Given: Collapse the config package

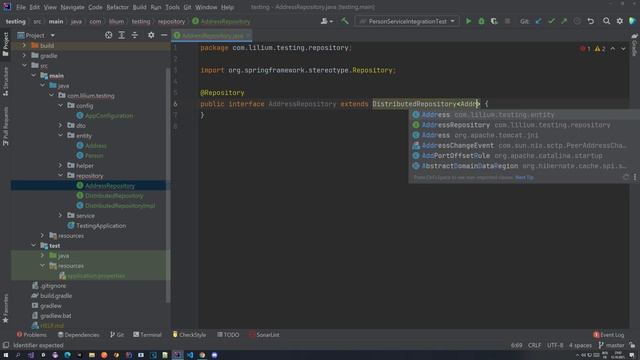Looking at the screenshot, I should point(60,105).
